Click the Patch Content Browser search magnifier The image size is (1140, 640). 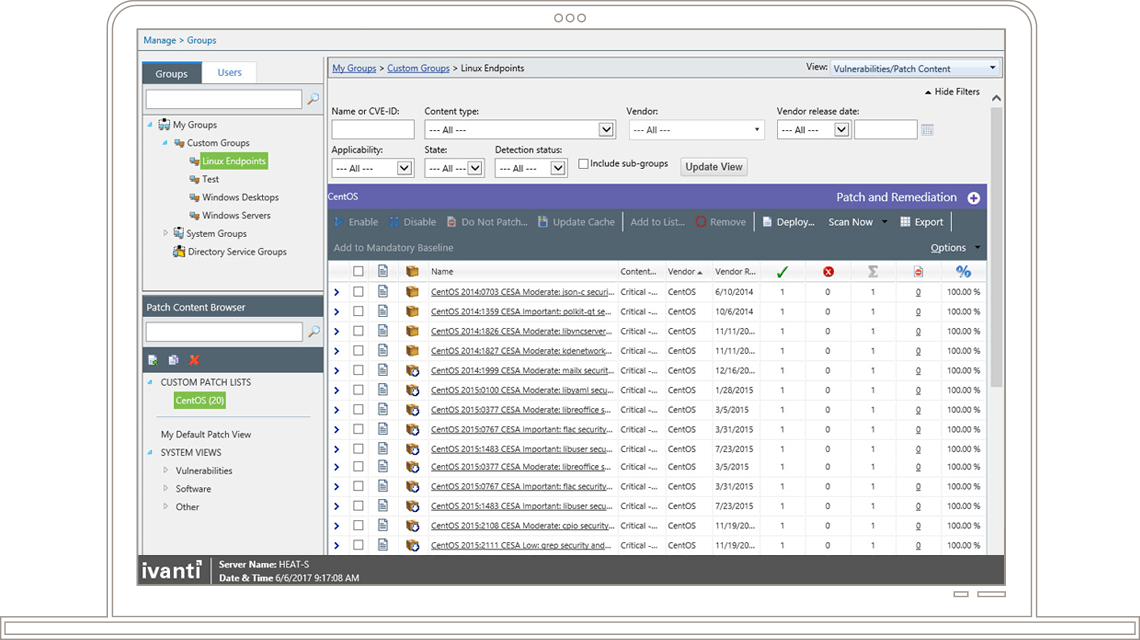[314, 331]
